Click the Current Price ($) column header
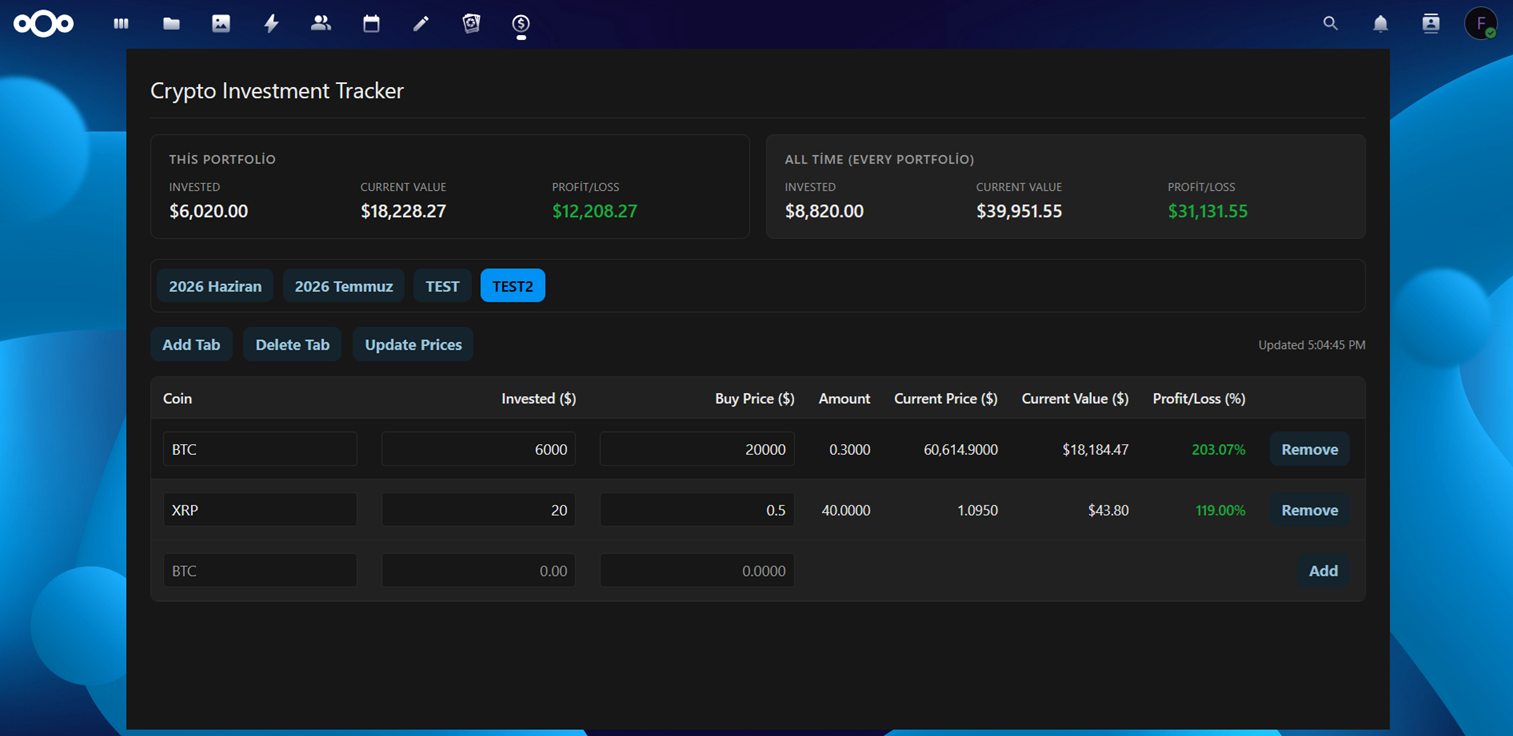Image resolution: width=1513 pixels, height=736 pixels. pos(945,398)
